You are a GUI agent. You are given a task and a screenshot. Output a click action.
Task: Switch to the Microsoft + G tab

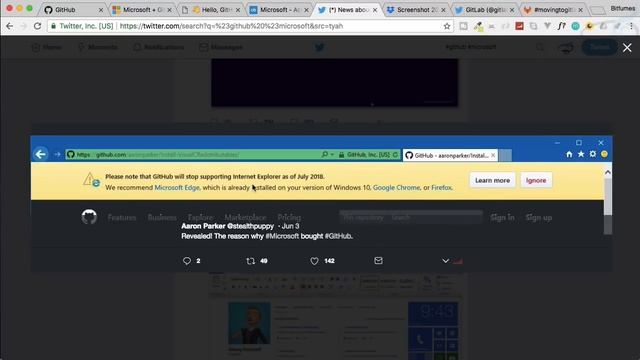point(142,9)
